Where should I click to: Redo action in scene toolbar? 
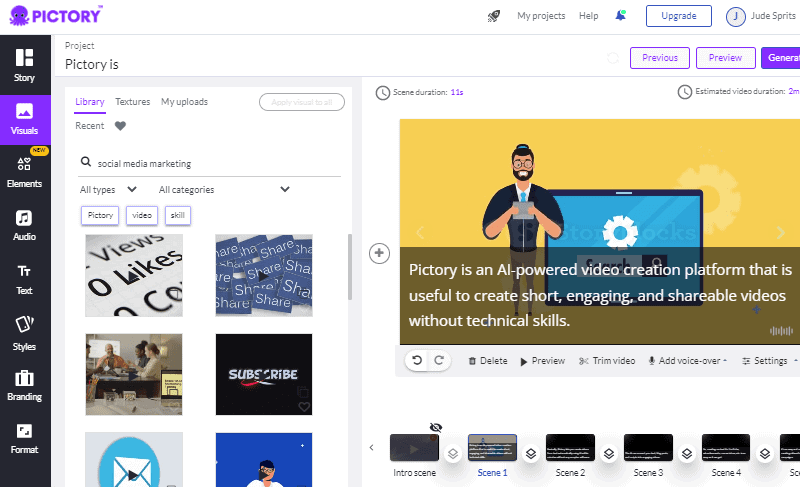point(439,361)
